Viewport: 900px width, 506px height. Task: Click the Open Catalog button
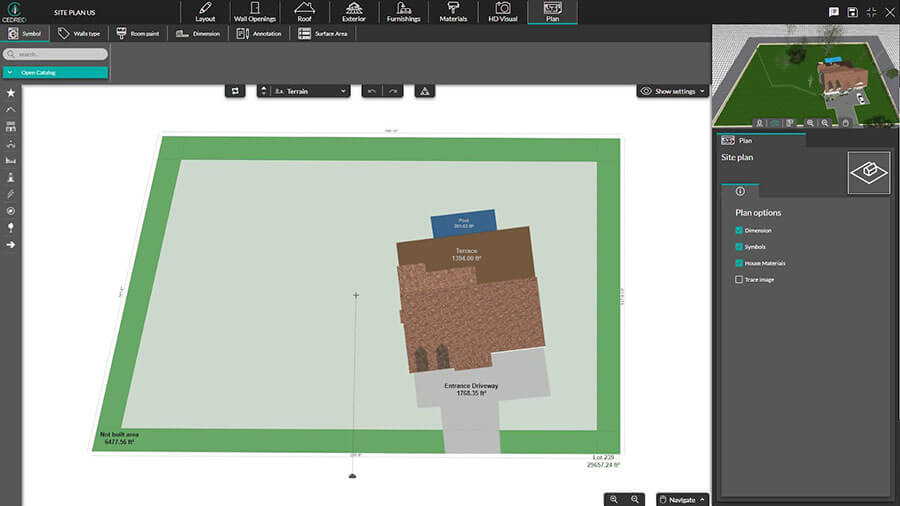click(x=55, y=73)
